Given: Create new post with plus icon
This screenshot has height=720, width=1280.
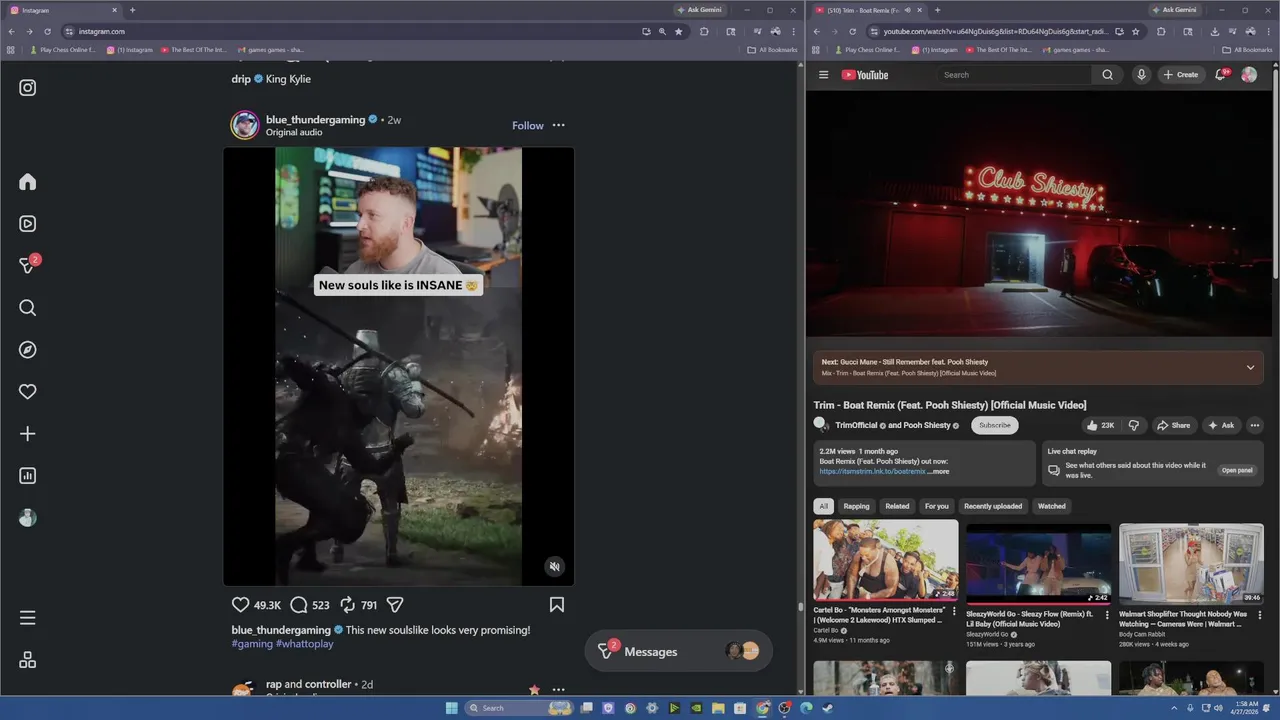Looking at the screenshot, I should pyautogui.click(x=28, y=434).
